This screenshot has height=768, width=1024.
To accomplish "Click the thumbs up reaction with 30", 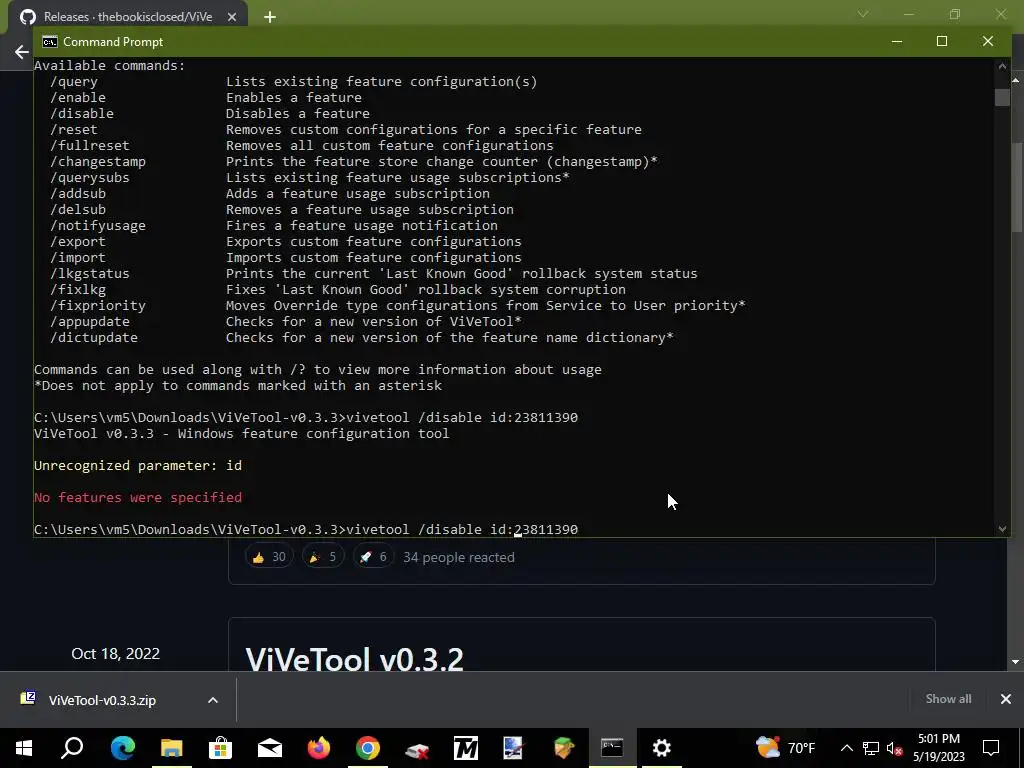I will pos(269,557).
